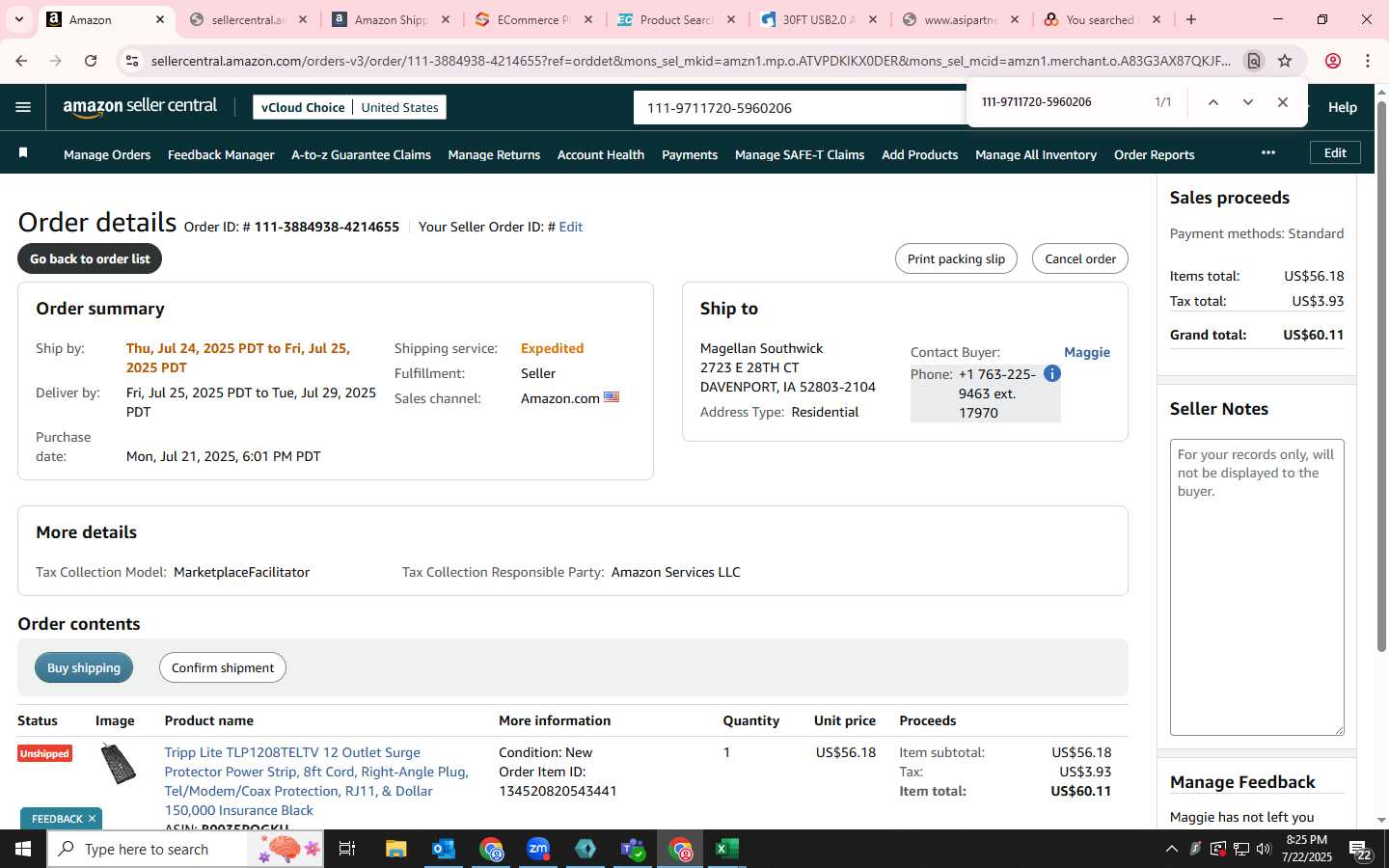
Task: Click the product thumbnail image
Action: [x=118, y=764]
